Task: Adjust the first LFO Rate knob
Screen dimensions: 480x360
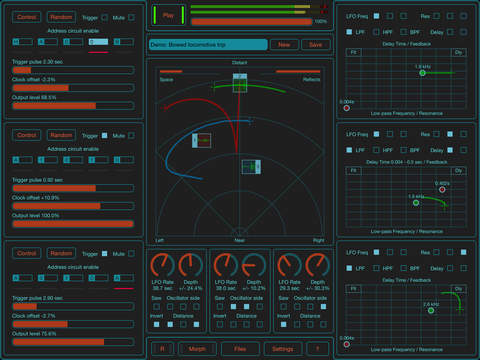Action: click(163, 265)
